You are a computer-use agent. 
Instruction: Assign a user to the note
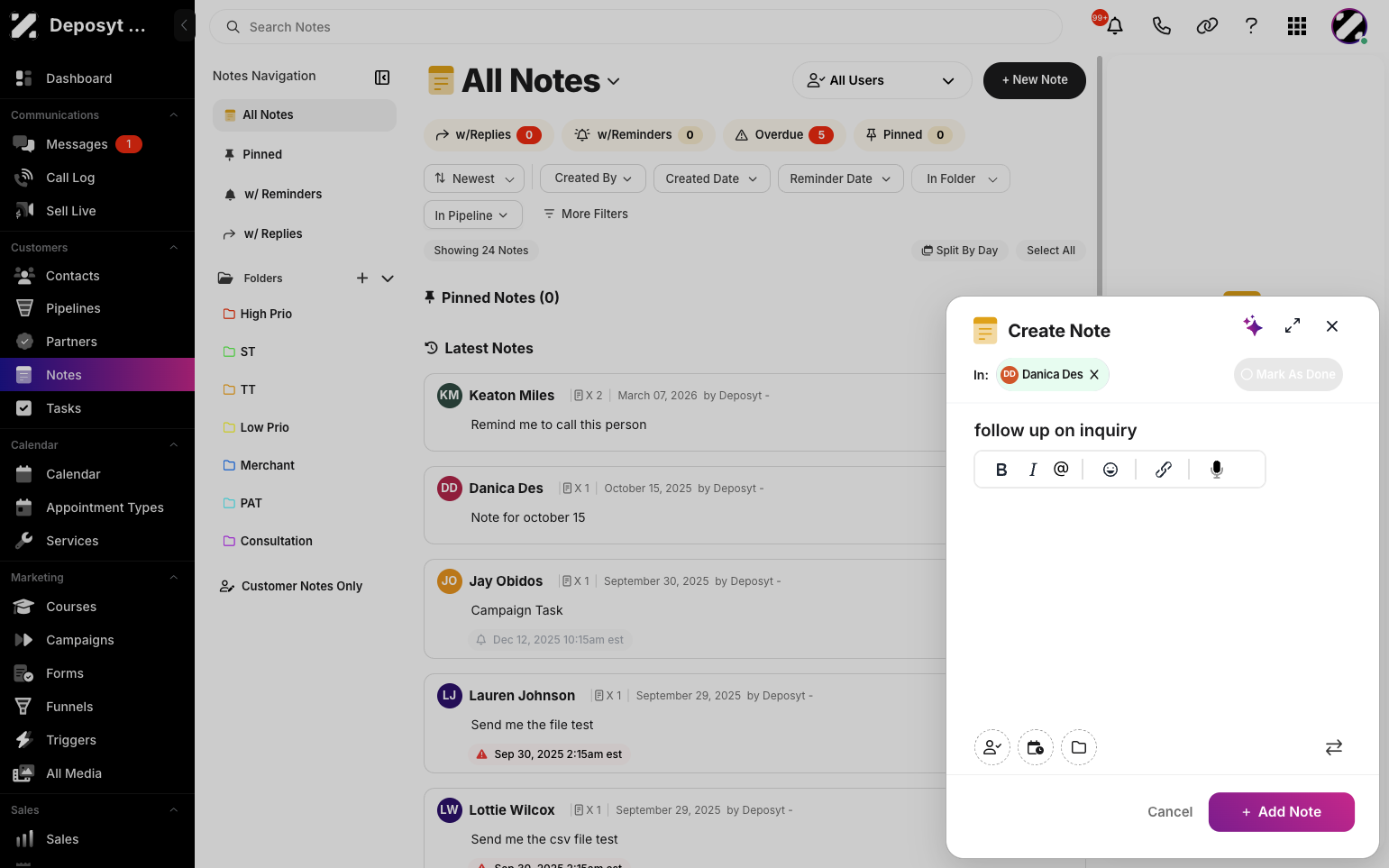992,747
